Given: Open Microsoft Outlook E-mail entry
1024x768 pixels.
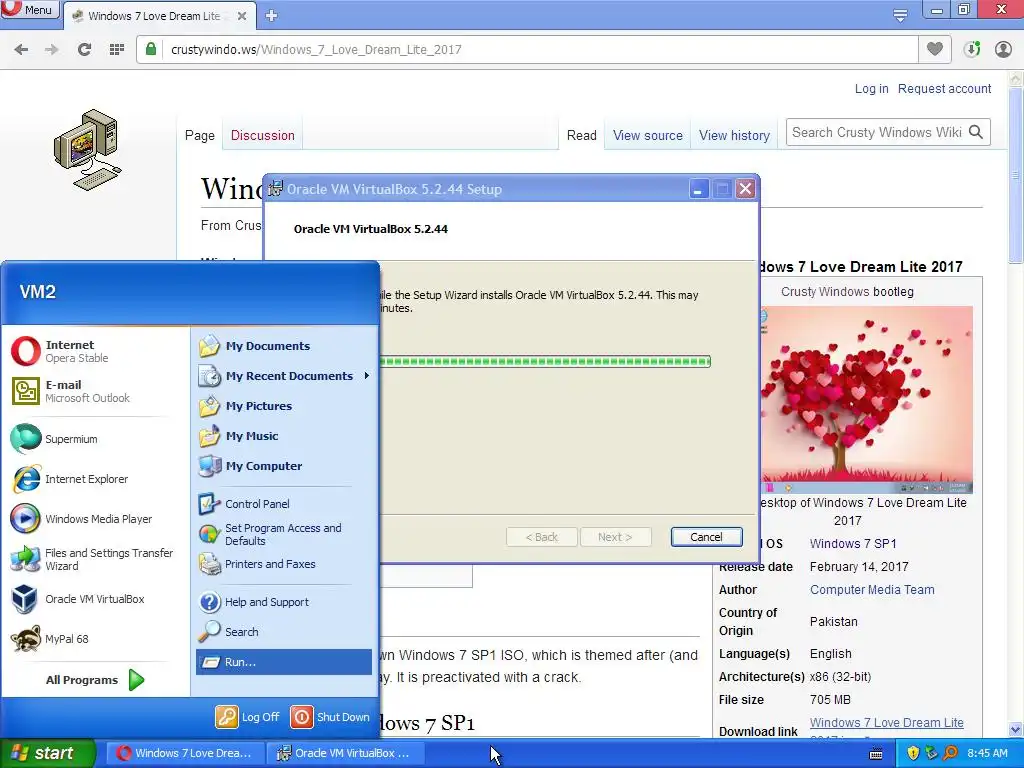Looking at the screenshot, I should coord(96,391).
